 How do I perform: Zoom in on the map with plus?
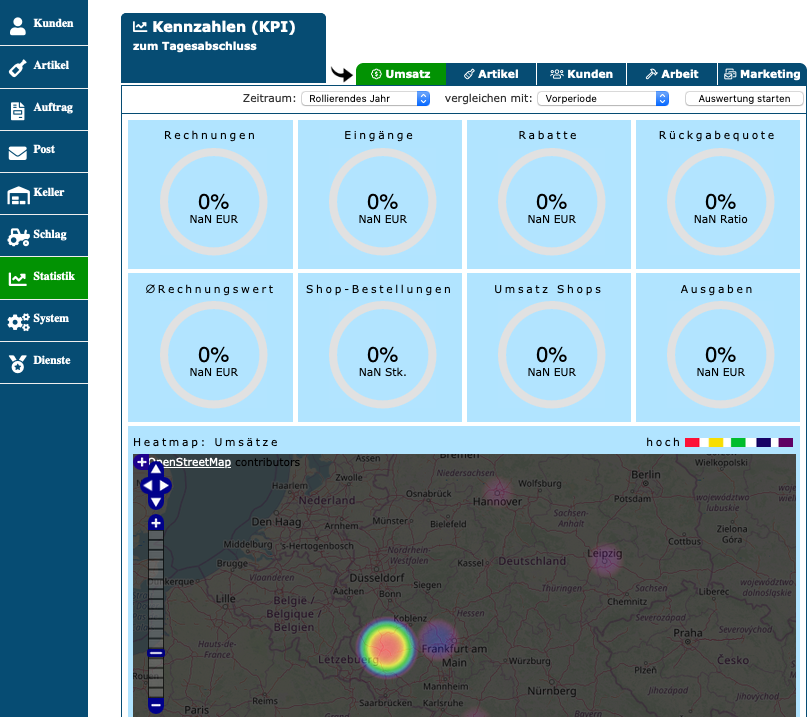[155, 523]
